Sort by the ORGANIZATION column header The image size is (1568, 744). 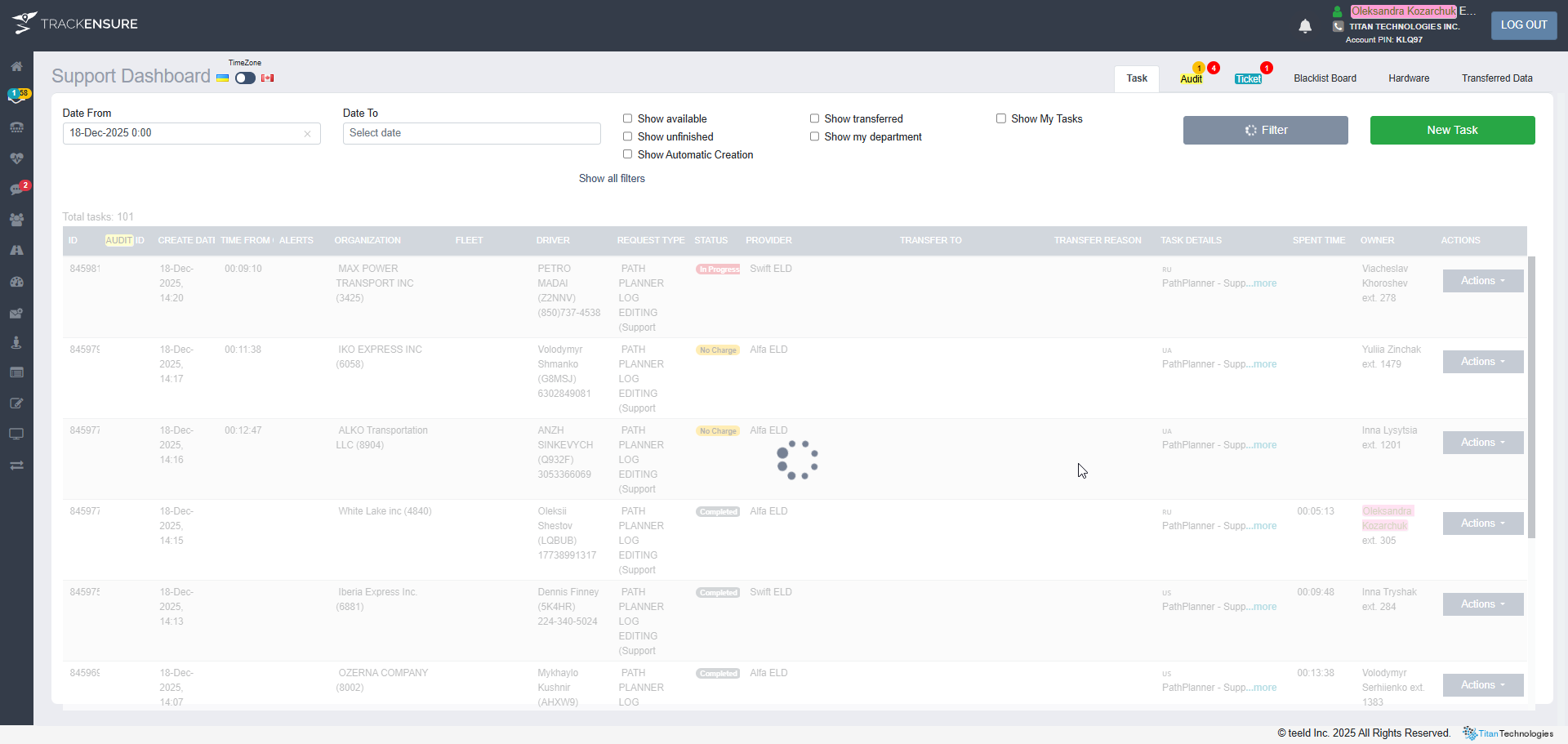point(367,241)
